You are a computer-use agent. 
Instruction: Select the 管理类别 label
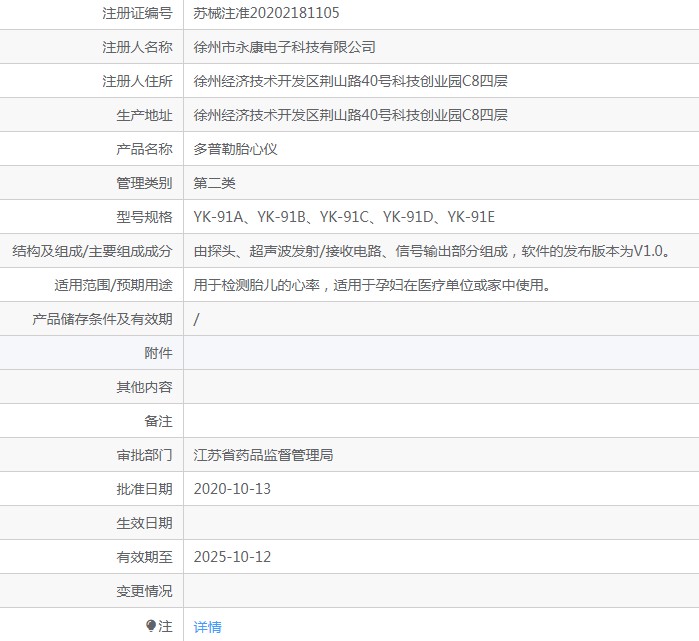[x=144, y=183]
